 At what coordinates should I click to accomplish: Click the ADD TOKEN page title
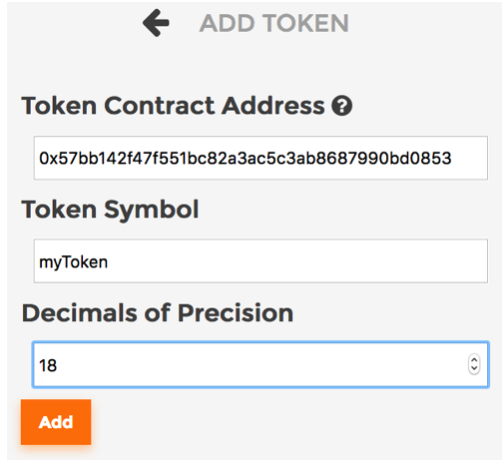(x=274, y=23)
